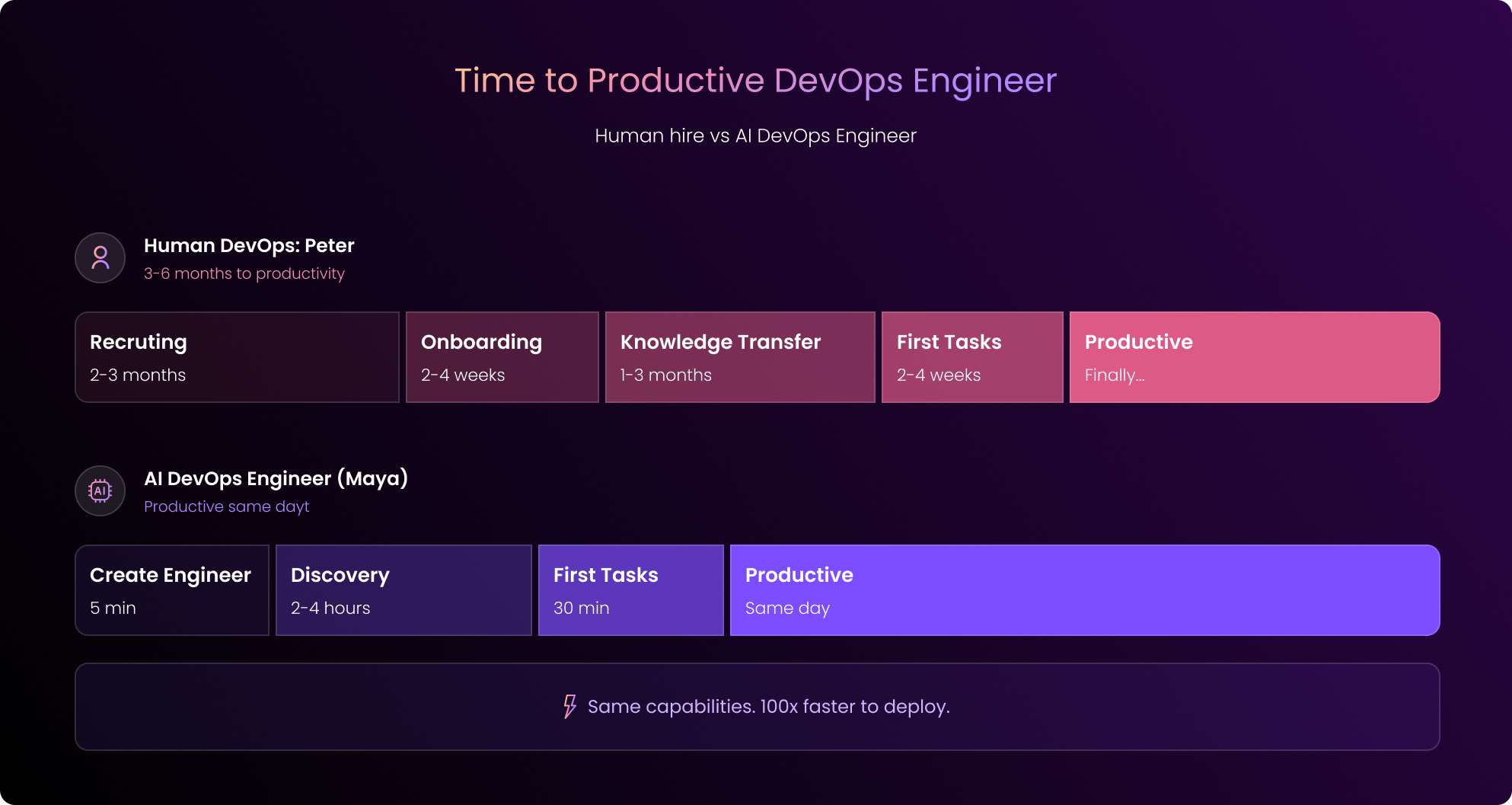Viewport: 1512px width, 805px height.
Task: Click the purple First Tasks 30 min card
Action: 631,590
